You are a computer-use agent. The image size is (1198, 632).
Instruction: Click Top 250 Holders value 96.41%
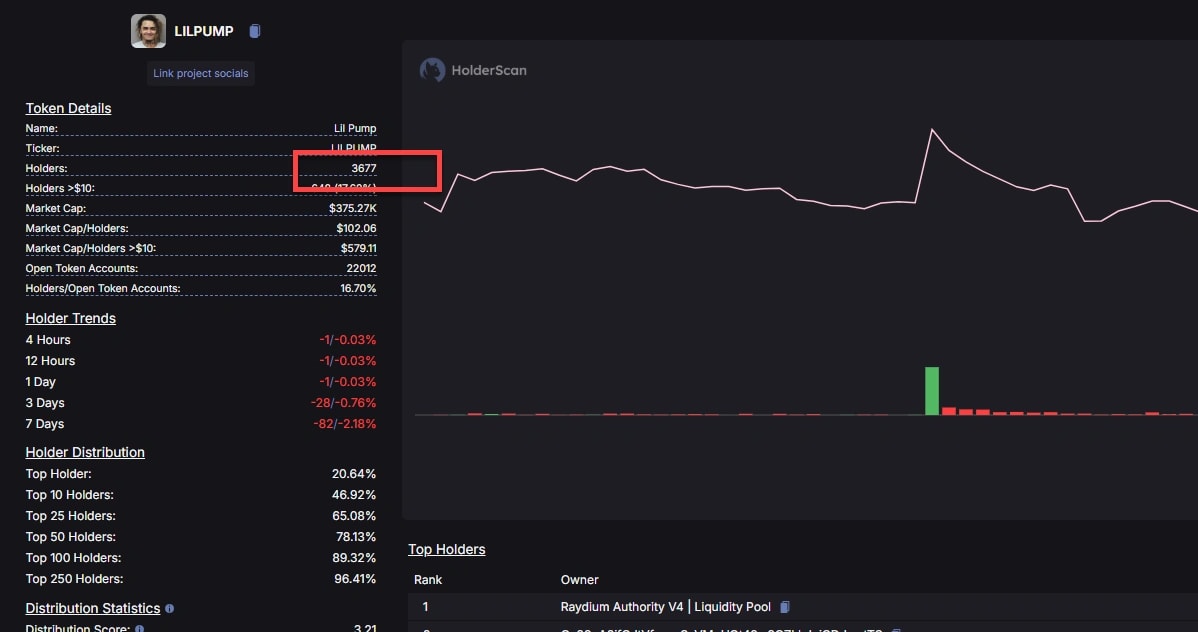(x=355, y=579)
